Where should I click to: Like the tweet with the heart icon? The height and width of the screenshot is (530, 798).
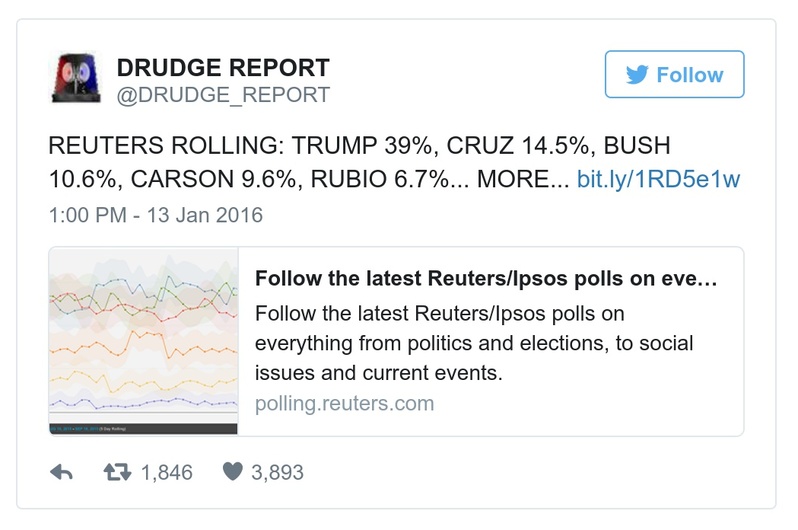point(232,473)
